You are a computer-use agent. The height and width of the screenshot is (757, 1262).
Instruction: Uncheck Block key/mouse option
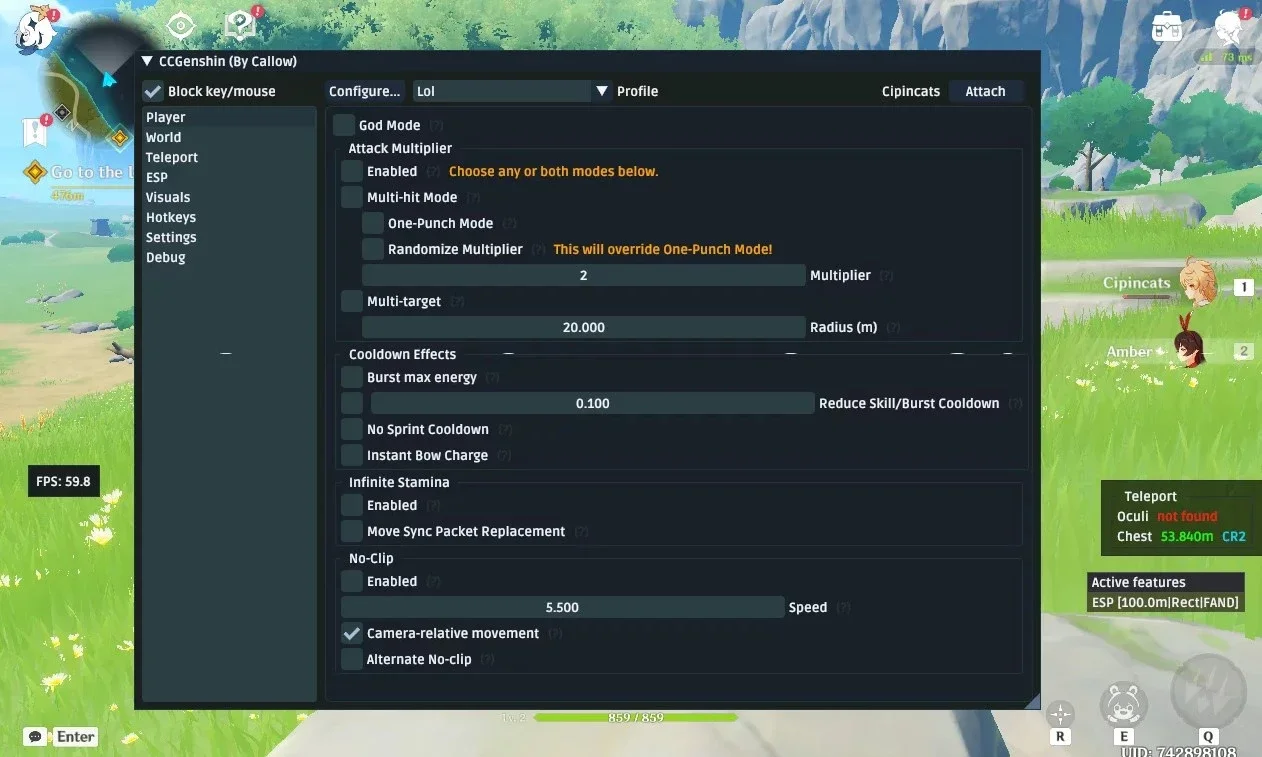click(x=153, y=91)
